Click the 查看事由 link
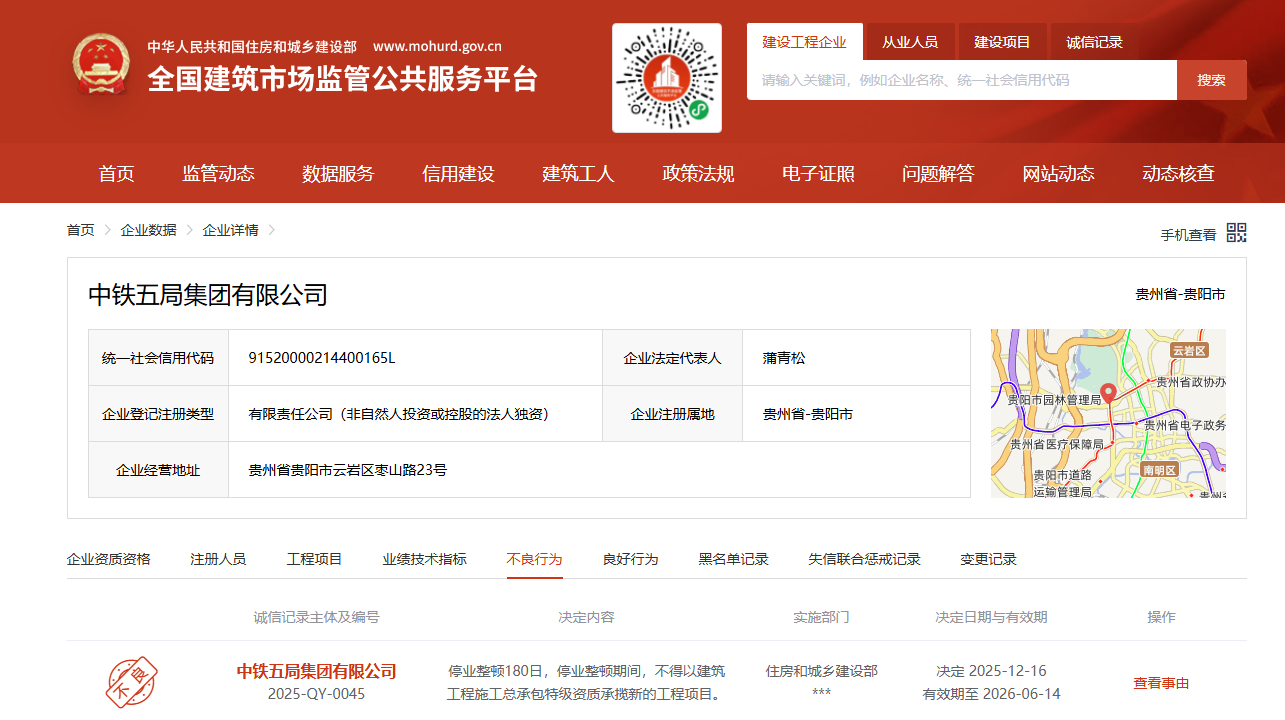Screen dimensions: 1285x720 [1160, 682]
